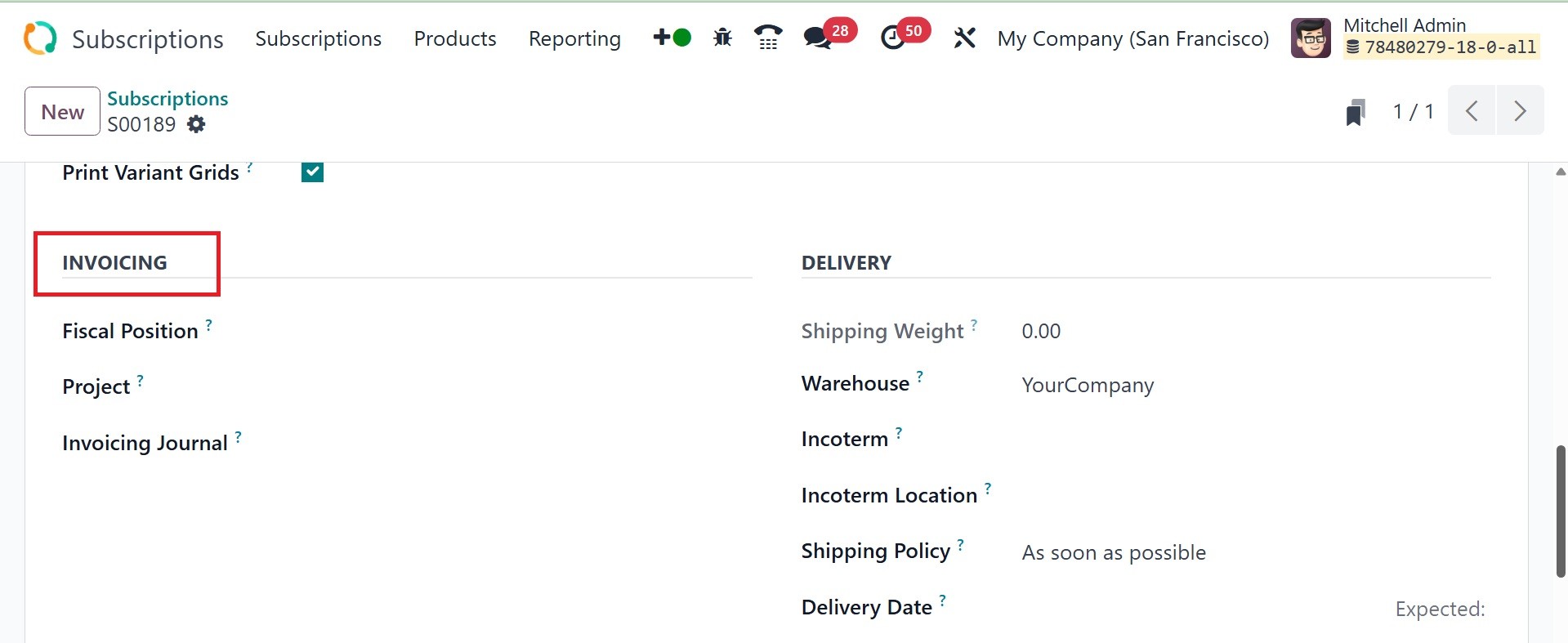
Task: Click the bookmark icon near the pager
Action: pos(1356,112)
